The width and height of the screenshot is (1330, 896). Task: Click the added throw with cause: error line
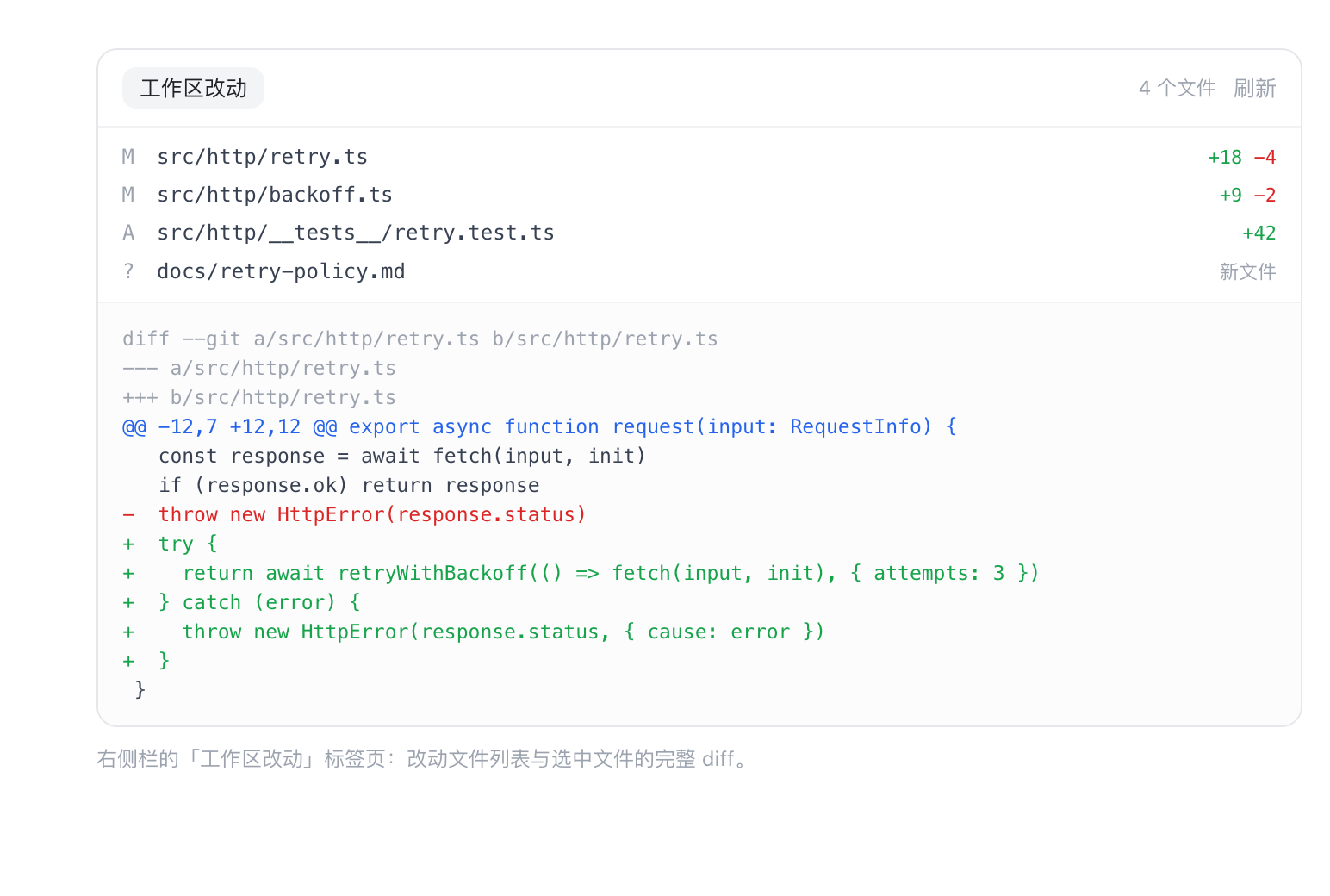473,632
